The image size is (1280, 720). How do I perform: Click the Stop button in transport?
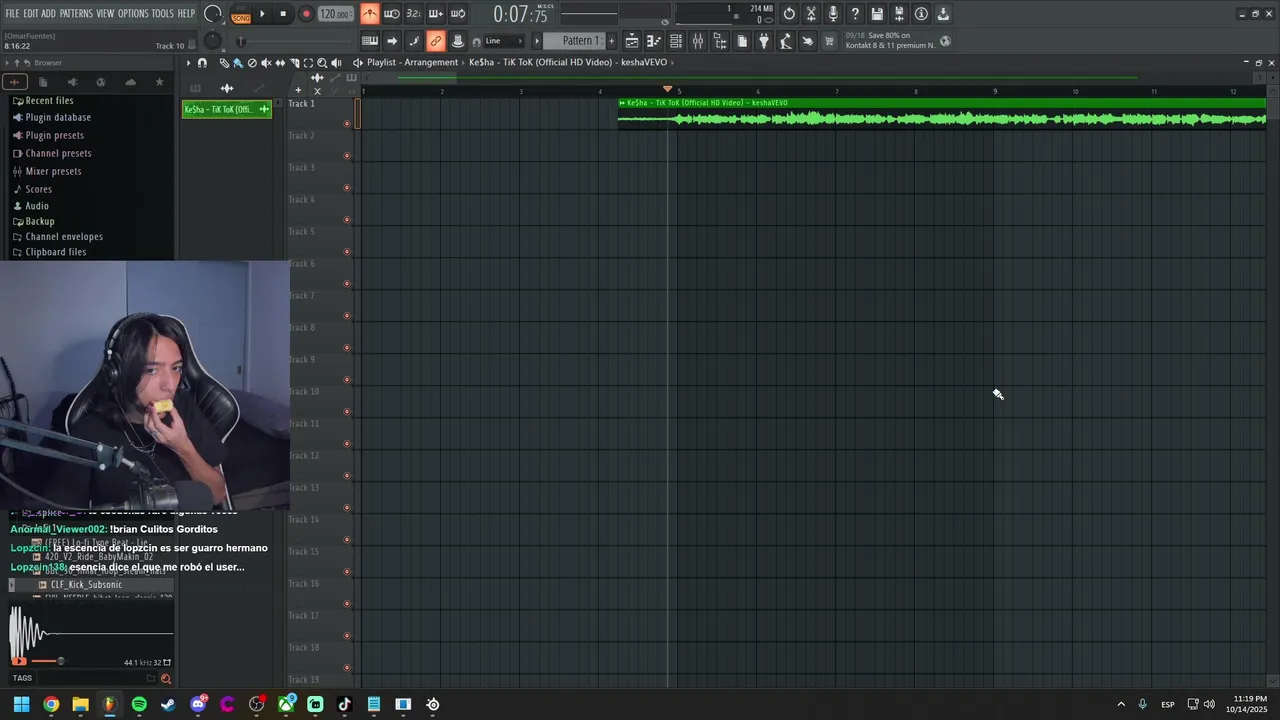[283, 14]
